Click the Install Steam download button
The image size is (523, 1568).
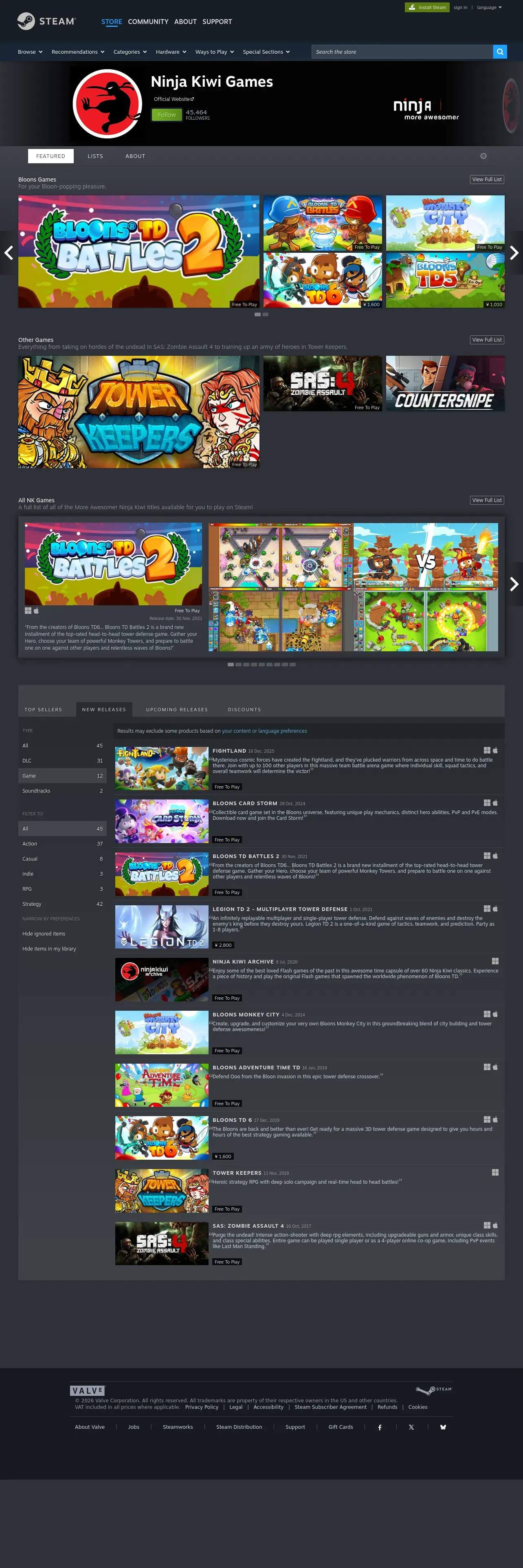coord(427,7)
